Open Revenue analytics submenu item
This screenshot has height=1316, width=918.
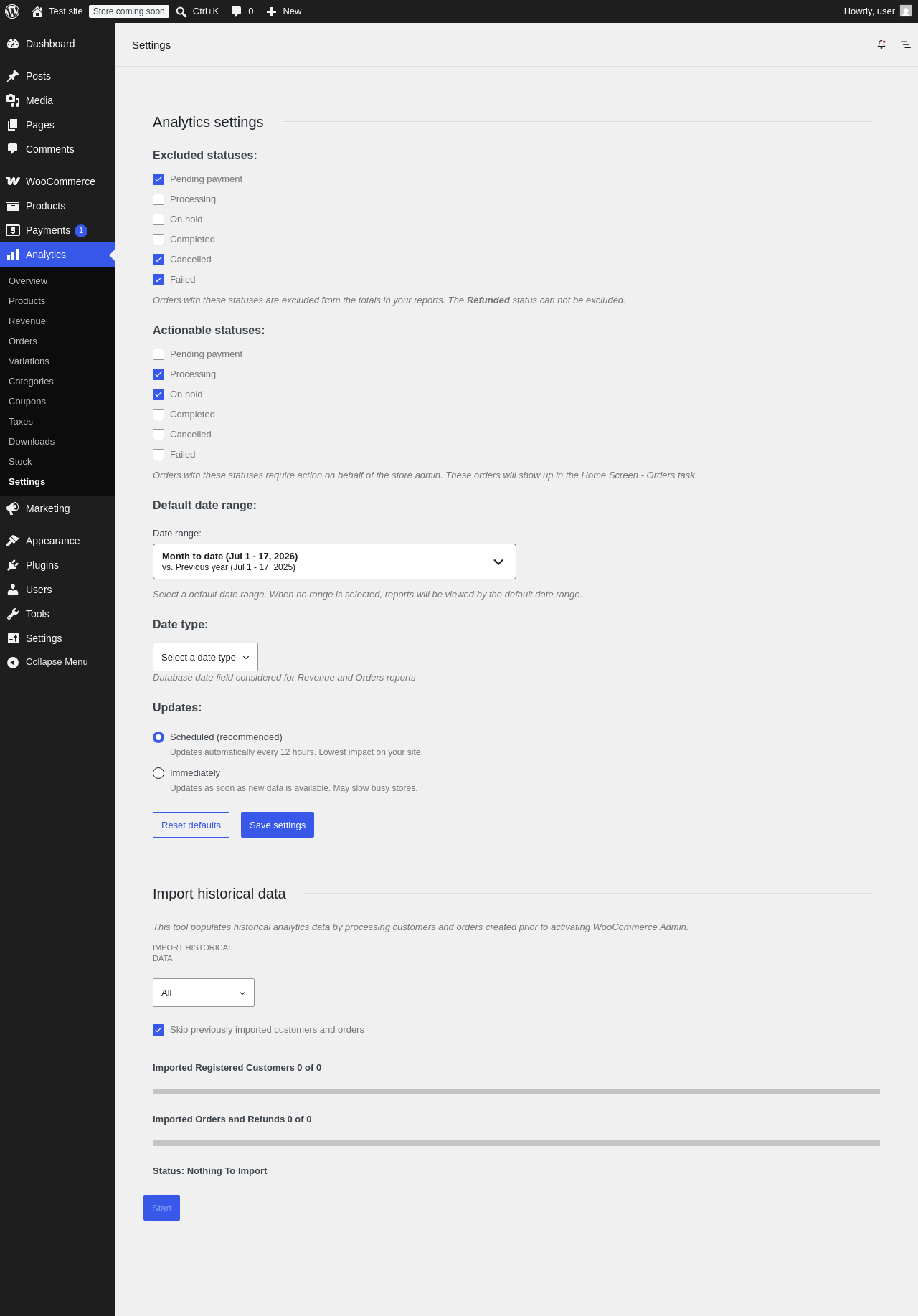click(x=27, y=321)
